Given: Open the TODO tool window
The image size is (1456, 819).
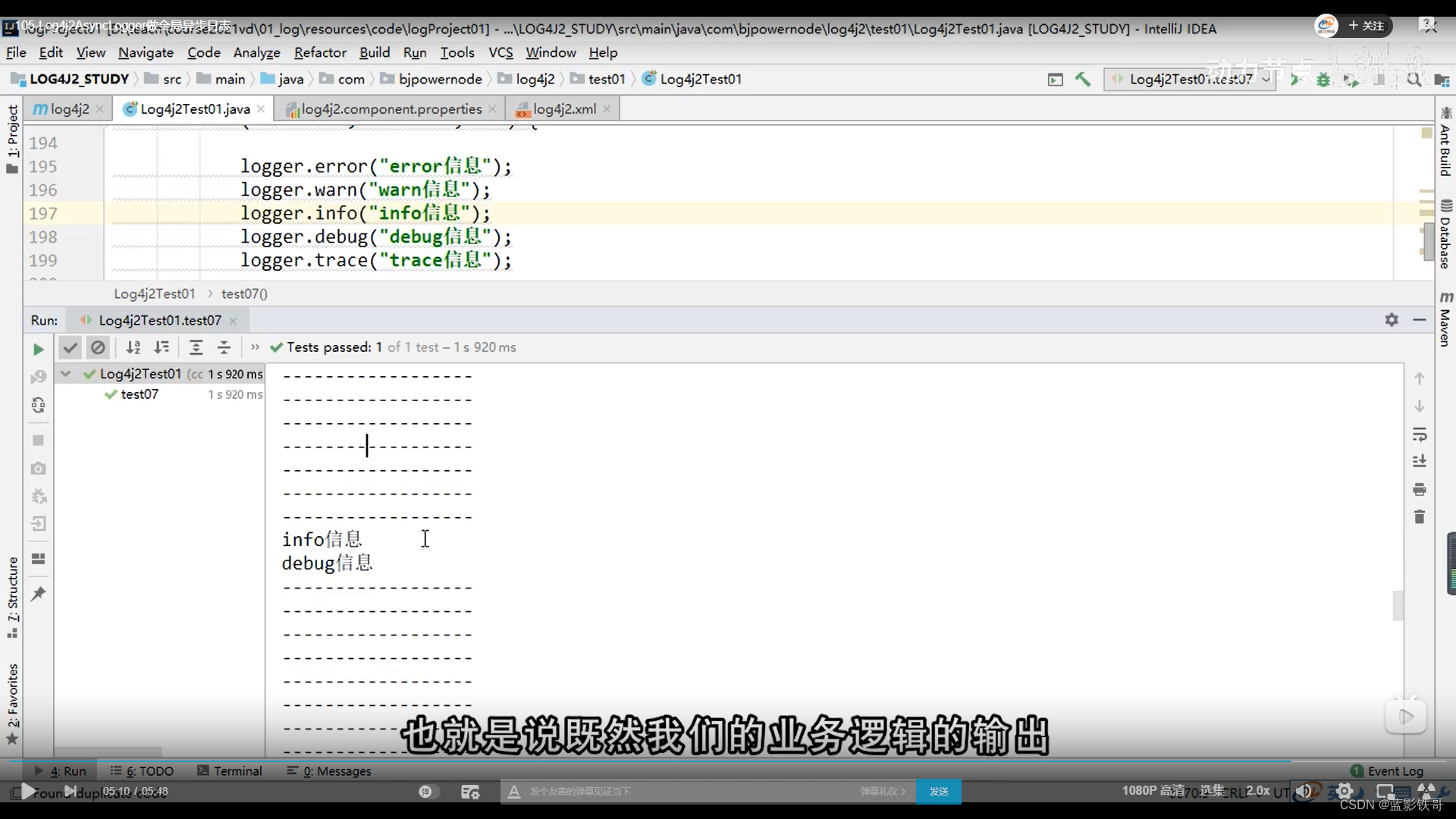Looking at the screenshot, I should tap(143, 770).
